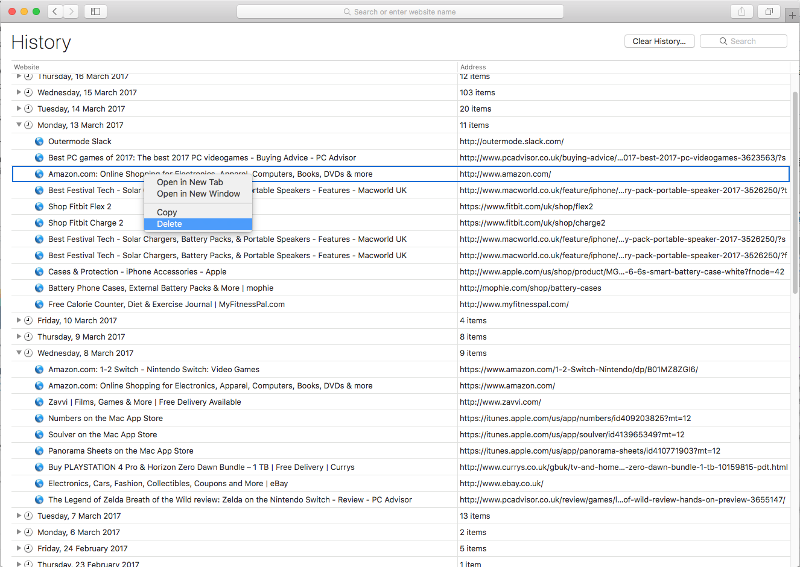
Task: Toggle the sidebar button in toolbar
Action: [95, 11]
